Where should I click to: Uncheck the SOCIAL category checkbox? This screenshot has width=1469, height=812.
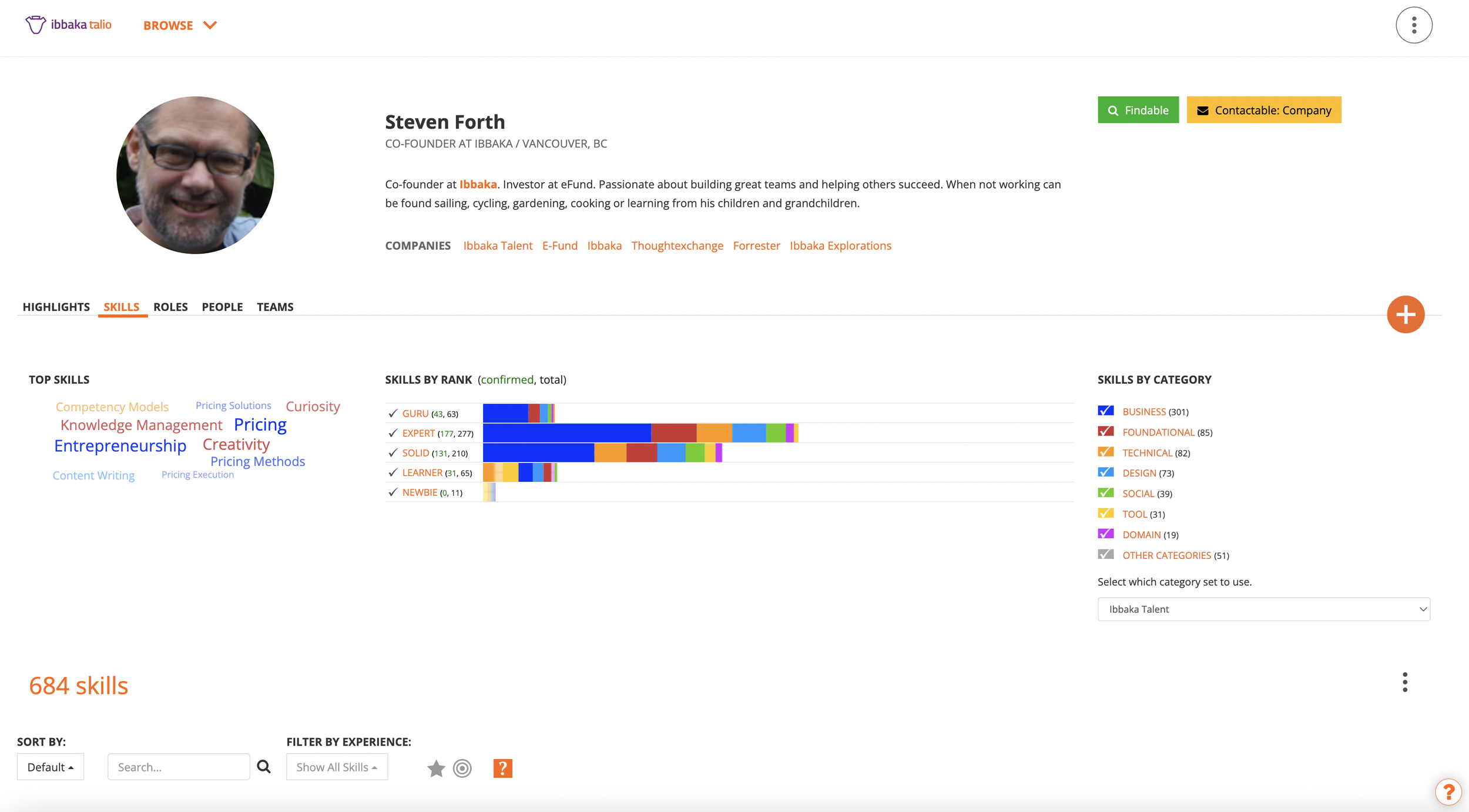[1106, 492]
